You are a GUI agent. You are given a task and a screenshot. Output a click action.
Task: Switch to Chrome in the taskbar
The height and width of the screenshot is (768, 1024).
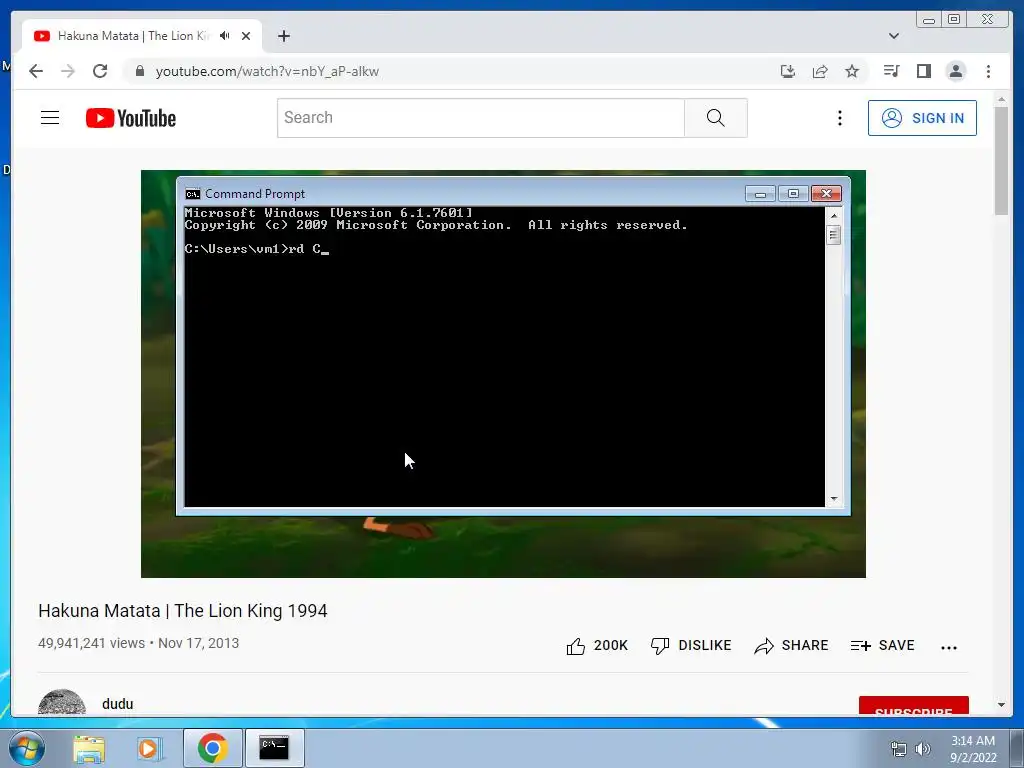click(x=213, y=748)
